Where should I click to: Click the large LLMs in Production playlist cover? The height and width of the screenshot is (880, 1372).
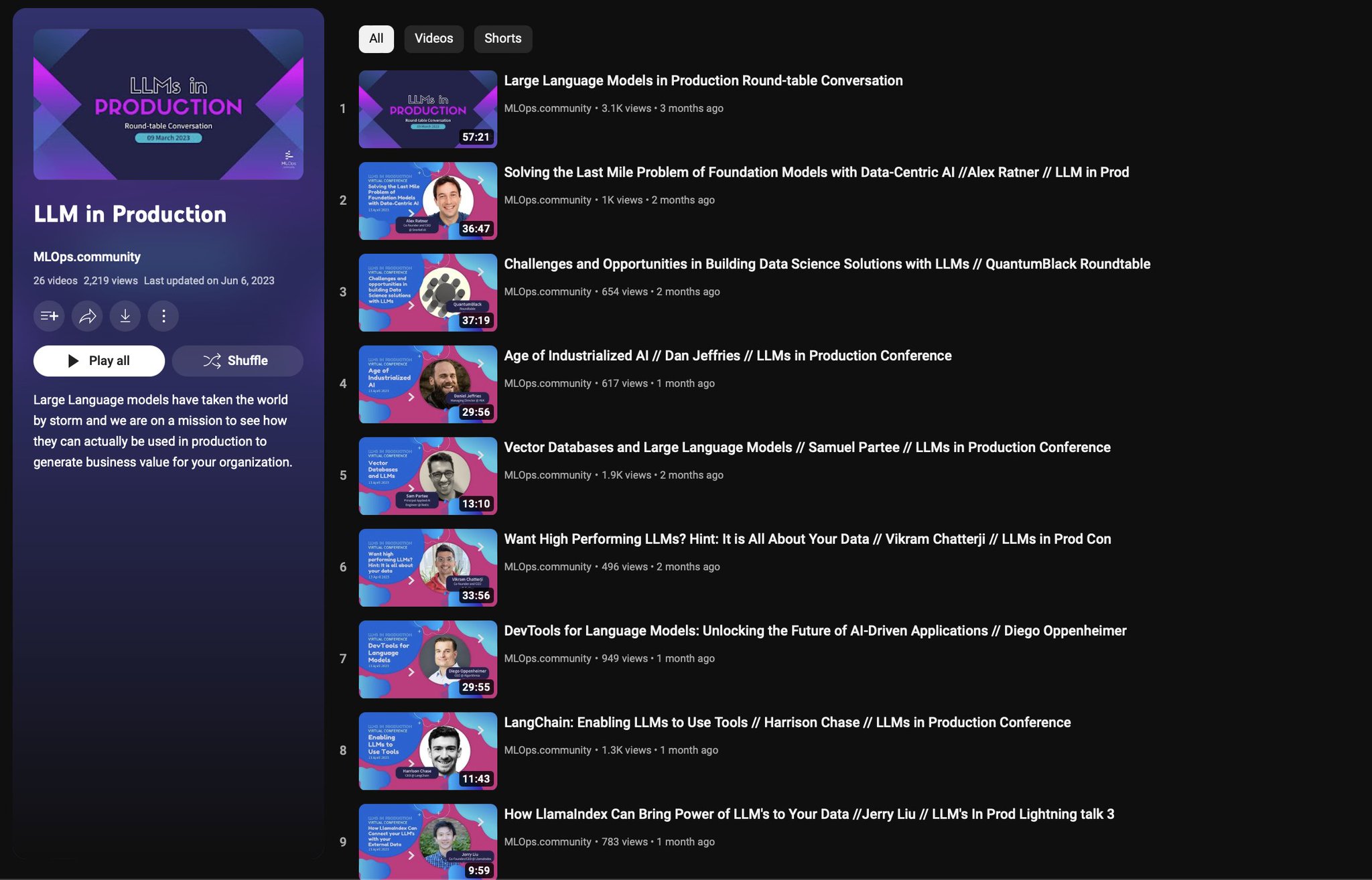tap(168, 104)
